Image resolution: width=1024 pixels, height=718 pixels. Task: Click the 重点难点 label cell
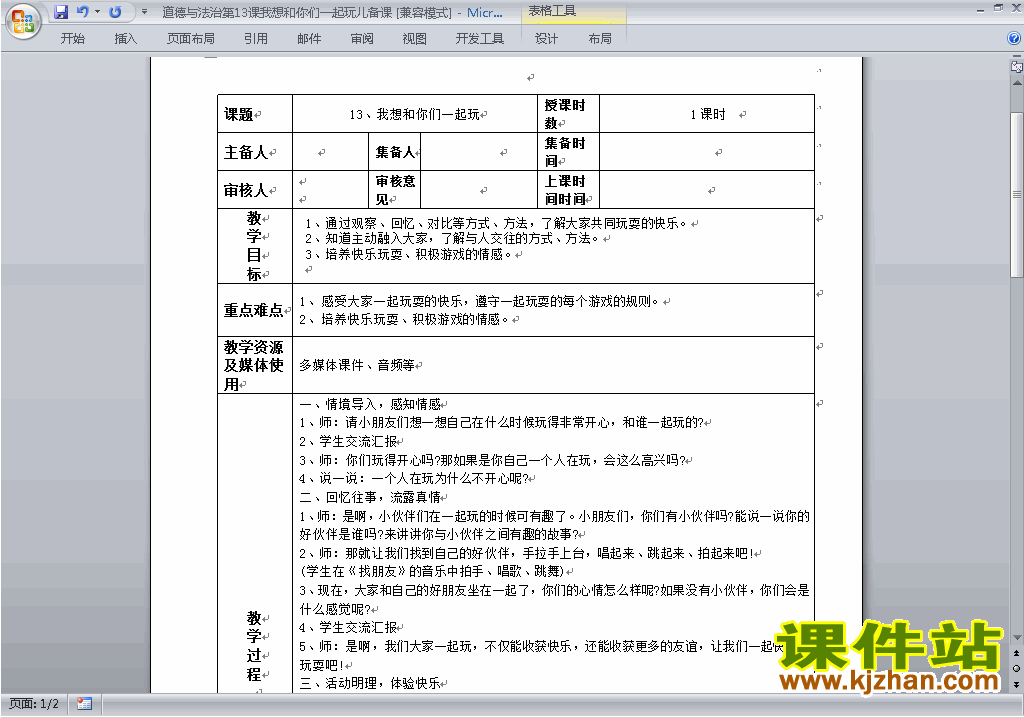(x=255, y=310)
